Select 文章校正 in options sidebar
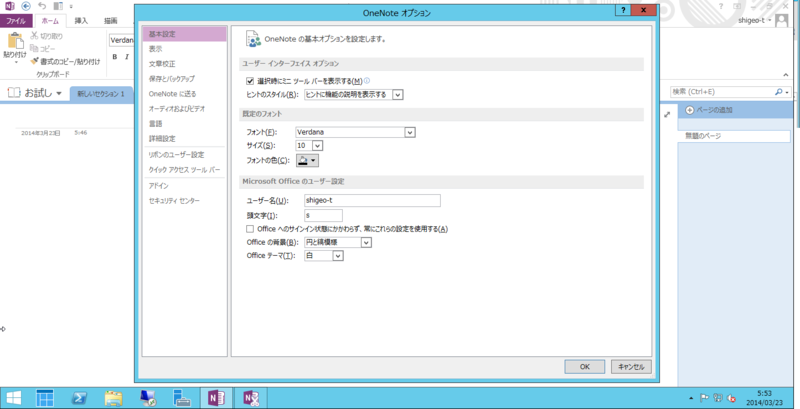800x409 pixels. 185,64
